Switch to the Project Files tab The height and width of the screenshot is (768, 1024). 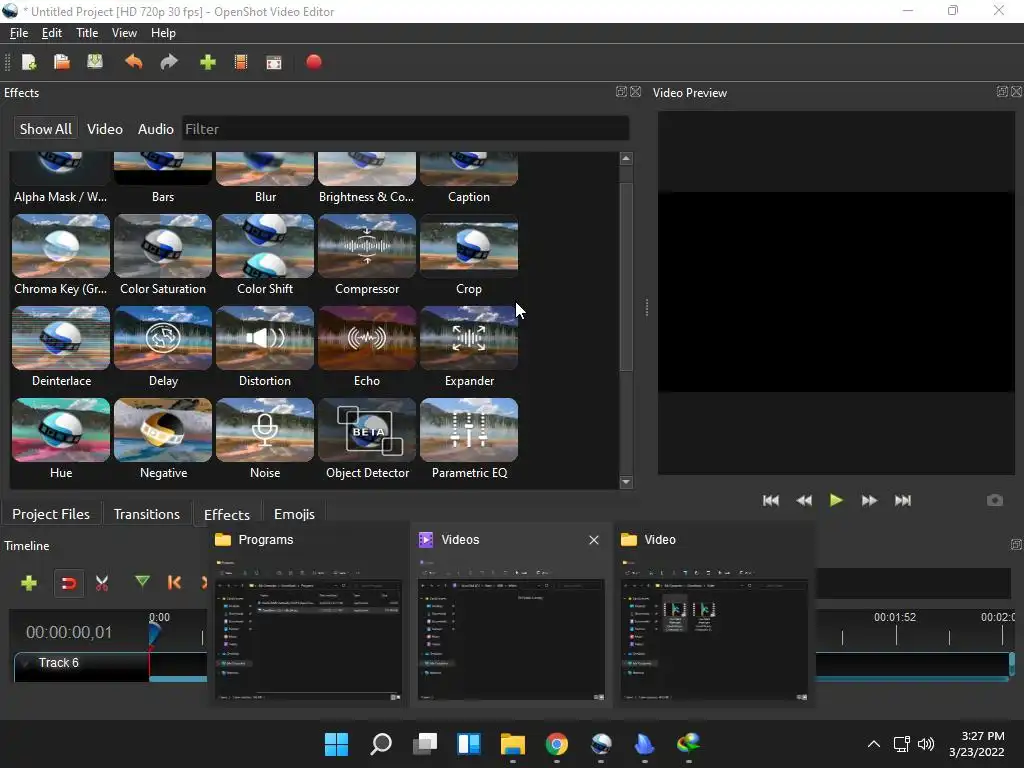coord(51,514)
